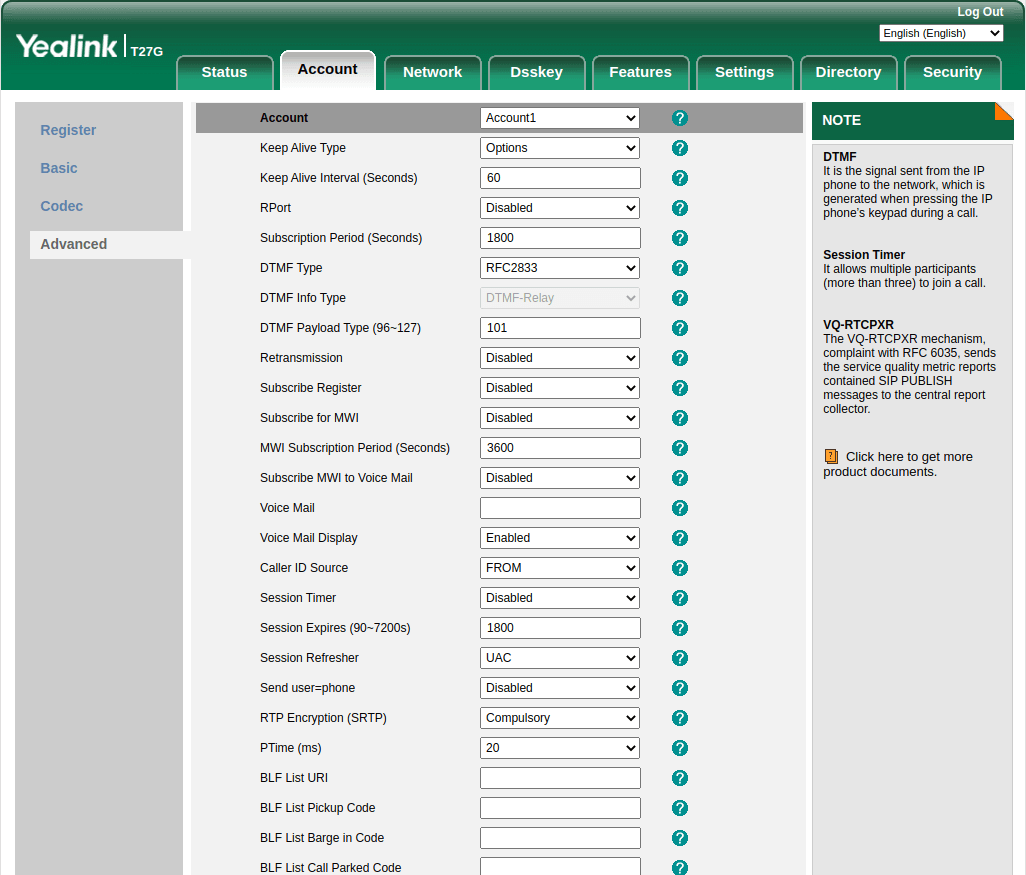Show help for BLF List URI
This screenshot has width=1026, height=875.
tap(680, 778)
